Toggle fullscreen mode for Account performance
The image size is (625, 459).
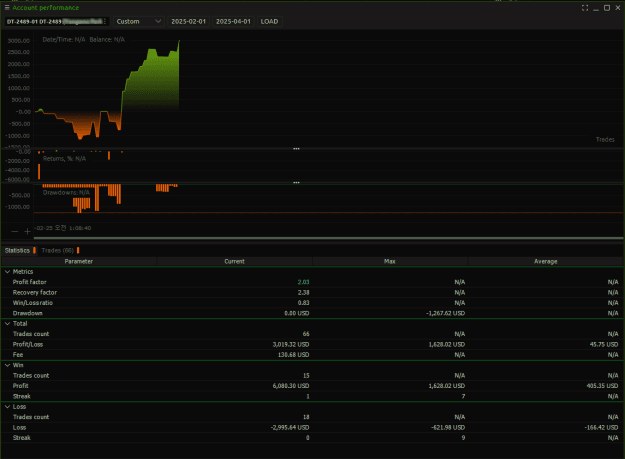(585, 8)
